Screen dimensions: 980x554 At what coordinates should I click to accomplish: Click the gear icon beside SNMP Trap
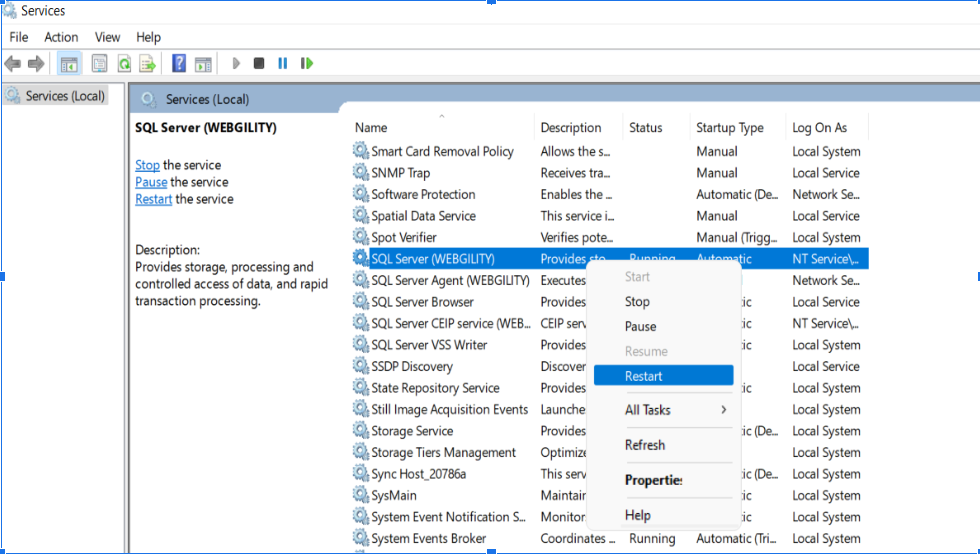pos(361,172)
